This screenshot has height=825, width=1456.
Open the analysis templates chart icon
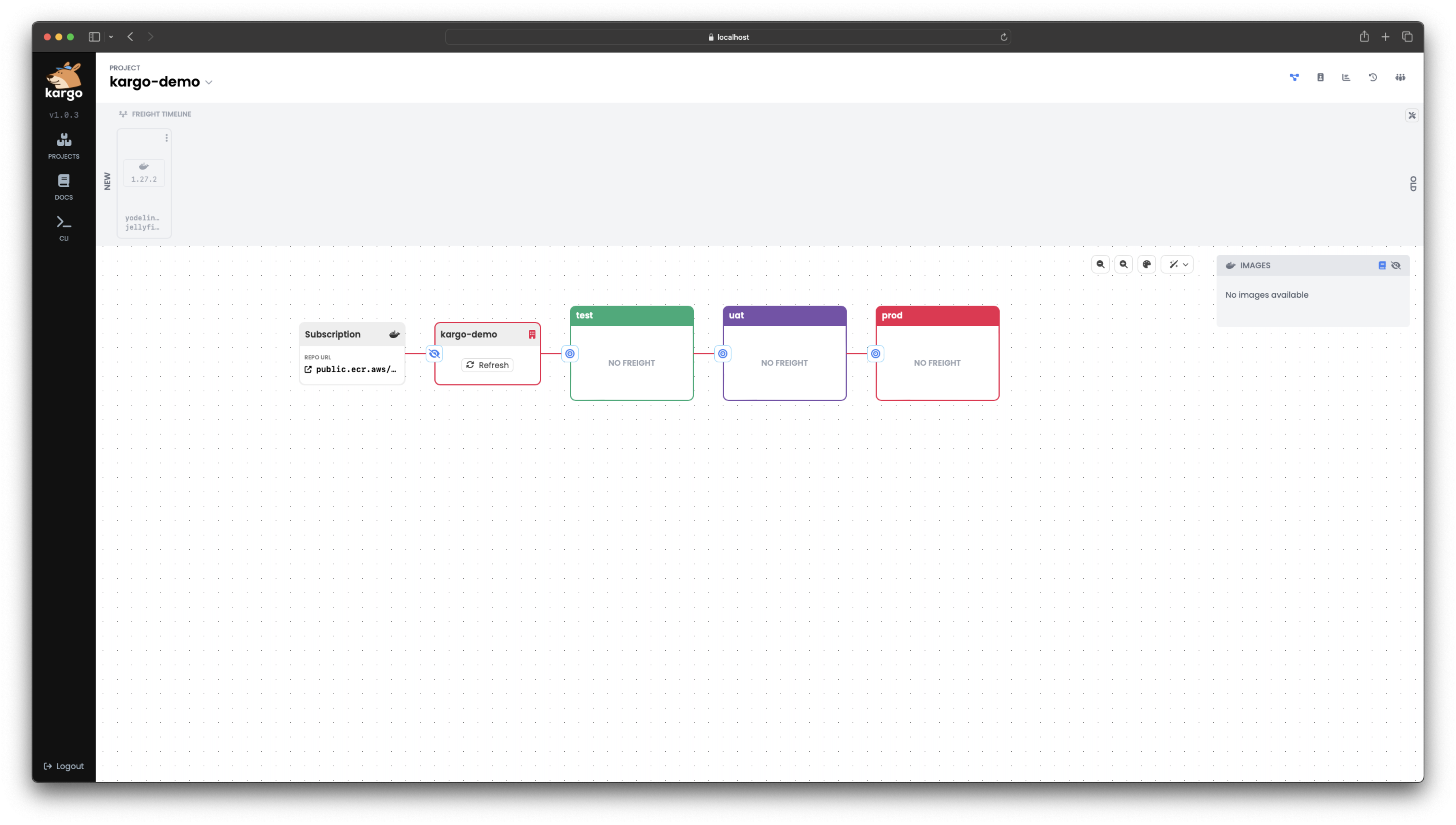coord(1346,77)
